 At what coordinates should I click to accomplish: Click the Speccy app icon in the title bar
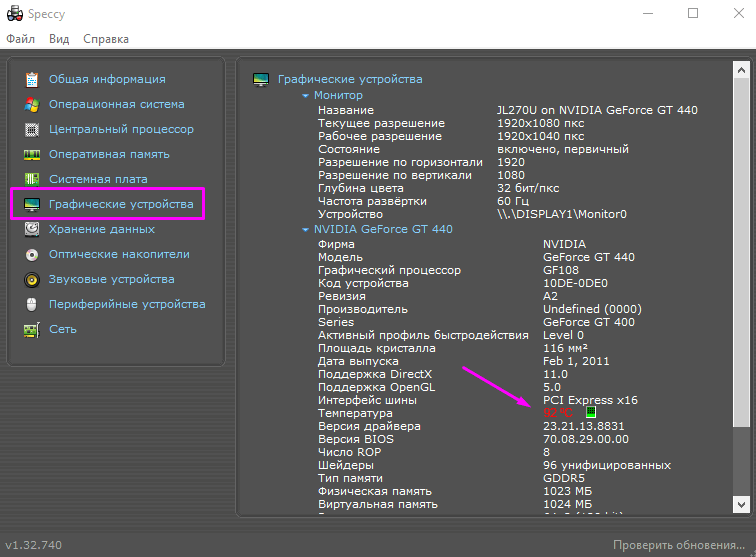coord(14,14)
